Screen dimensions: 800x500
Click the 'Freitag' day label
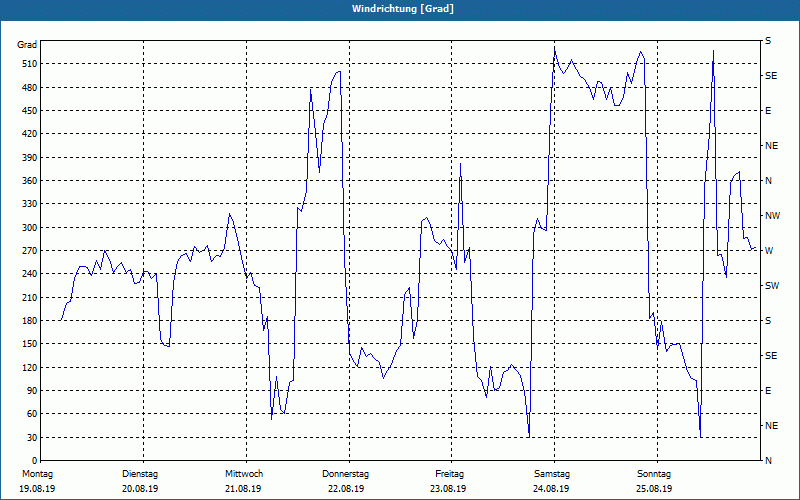[449, 474]
